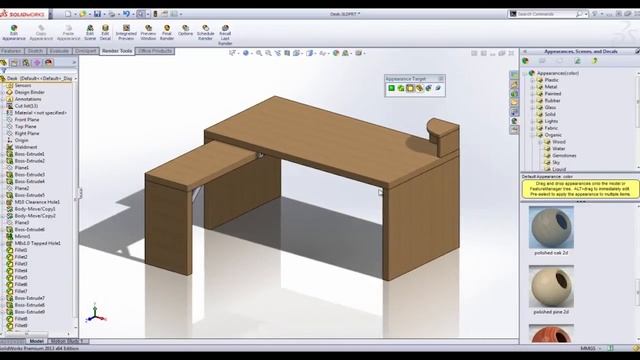Image resolution: width=640 pixels, height=360 pixels.
Task: Open the Undo dropdown arrow
Action: tap(133, 14)
